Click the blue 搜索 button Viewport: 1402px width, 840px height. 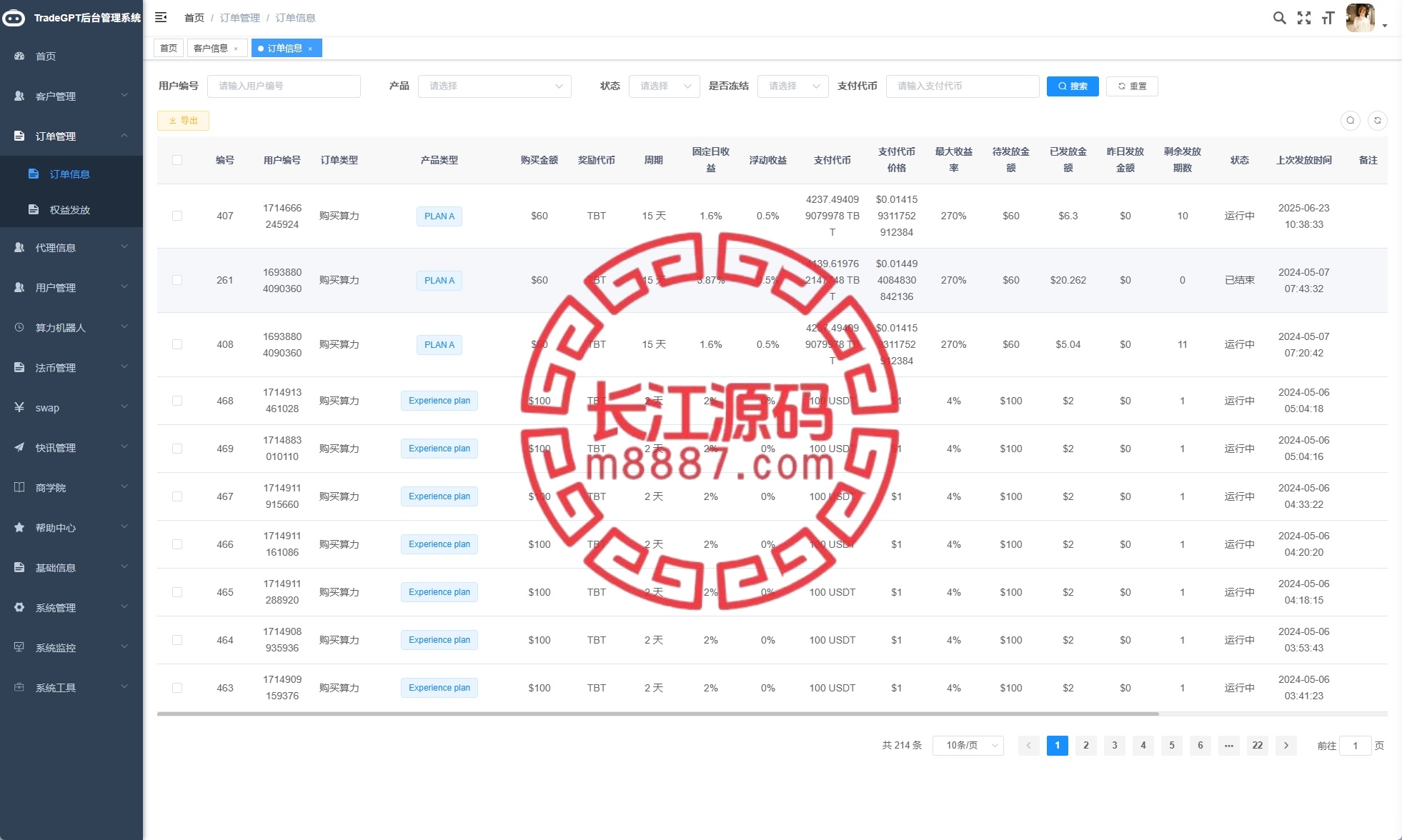[x=1073, y=86]
